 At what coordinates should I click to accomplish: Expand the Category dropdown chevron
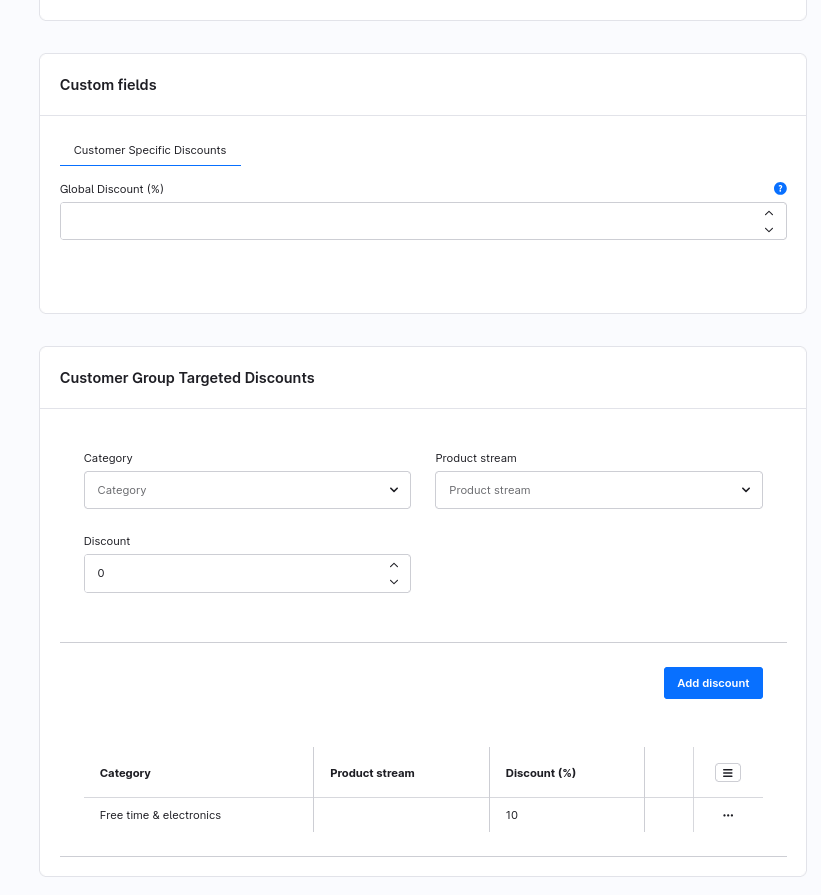(x=393, y=490)
